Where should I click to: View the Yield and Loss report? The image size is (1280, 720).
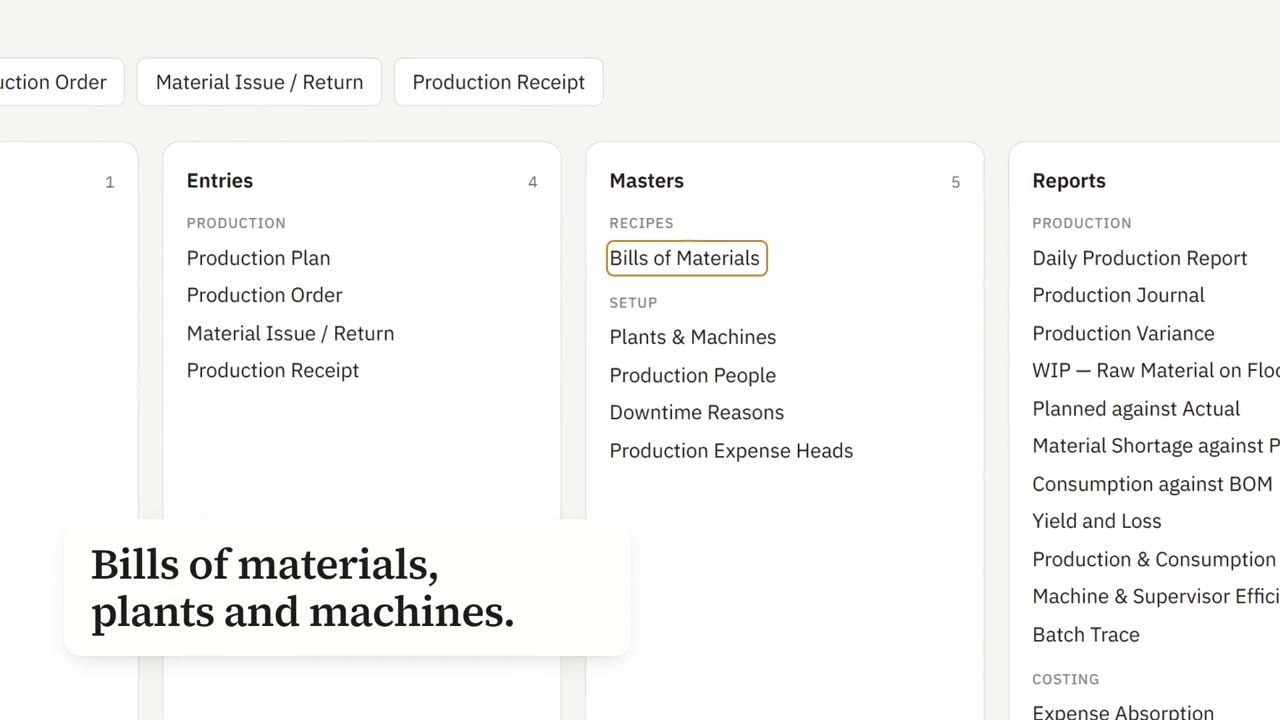pyautogui.click(x=1096, y=521)
